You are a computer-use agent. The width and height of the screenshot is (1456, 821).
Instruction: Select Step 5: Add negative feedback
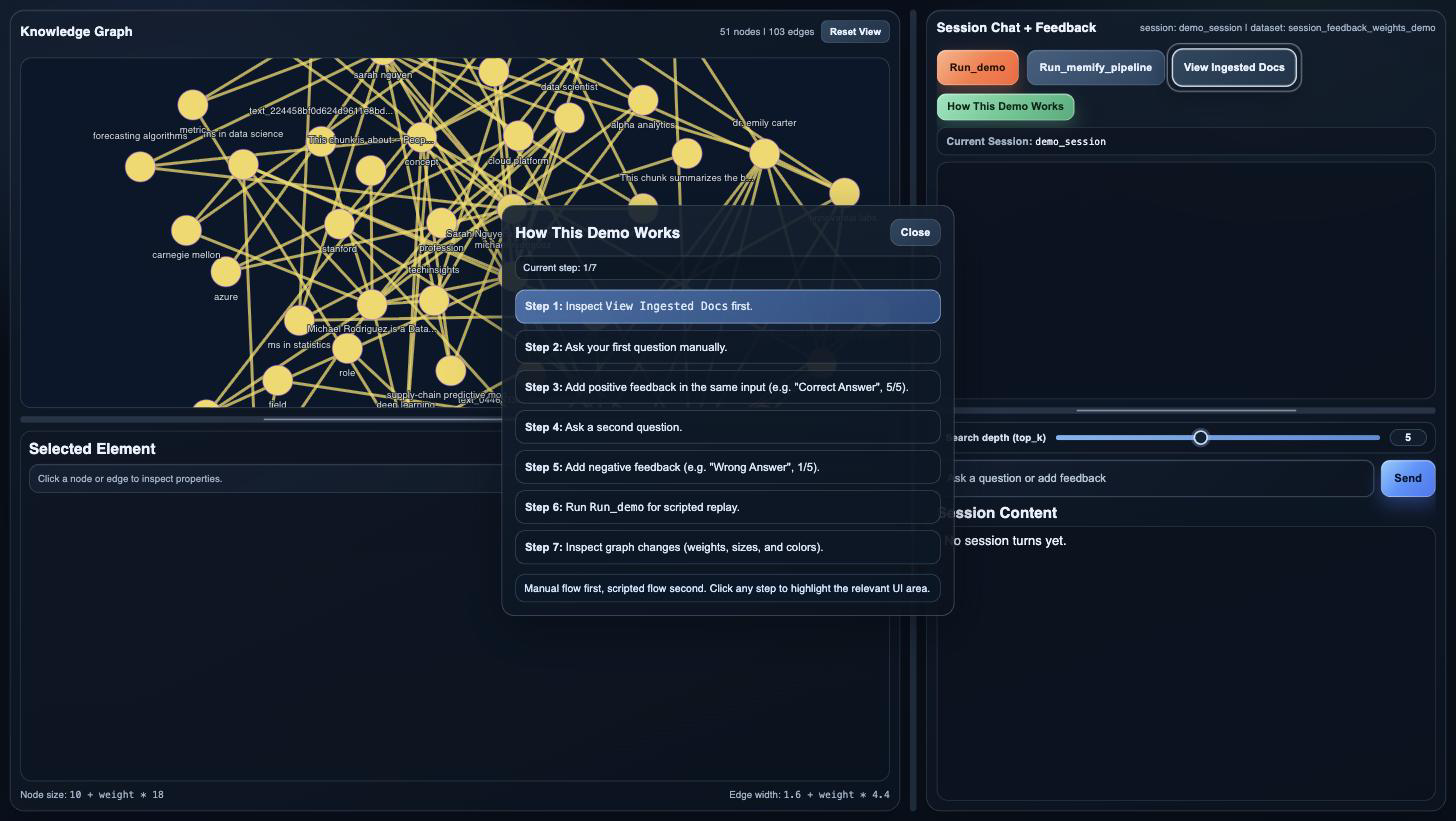click(x=728, y=467)
